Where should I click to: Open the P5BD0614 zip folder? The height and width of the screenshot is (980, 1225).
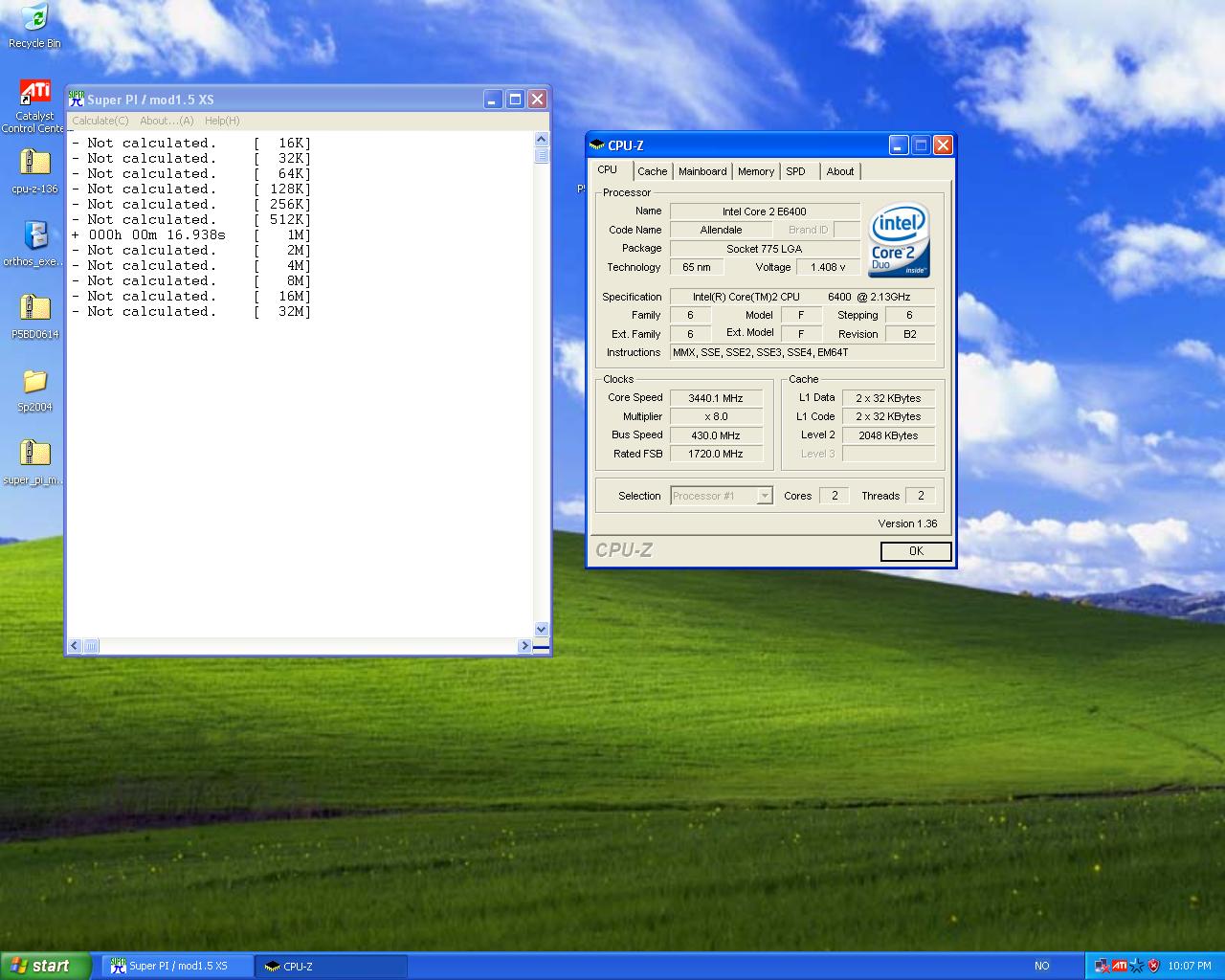click(34, 316)
